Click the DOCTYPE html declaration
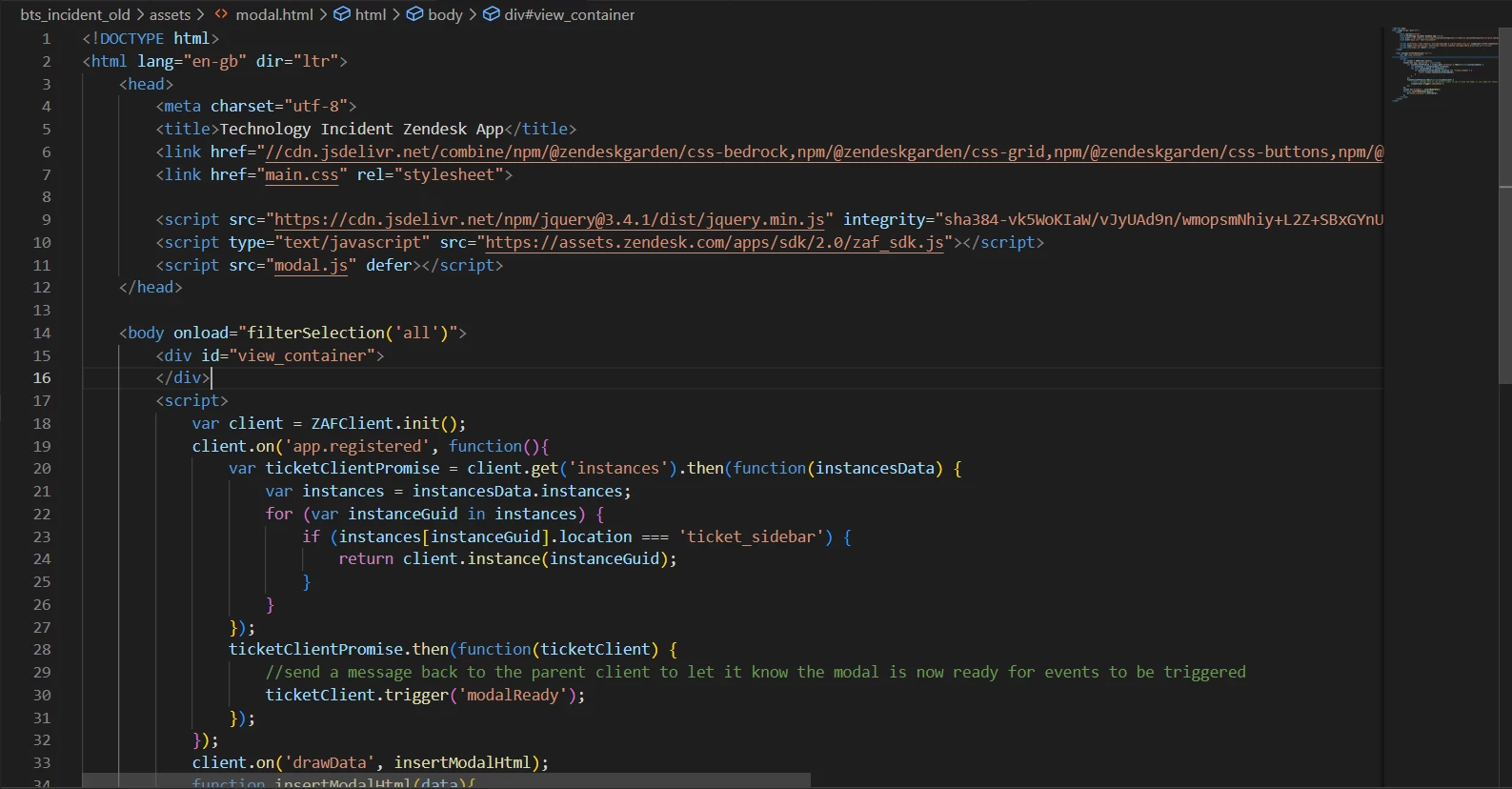 tap(151, 39)
